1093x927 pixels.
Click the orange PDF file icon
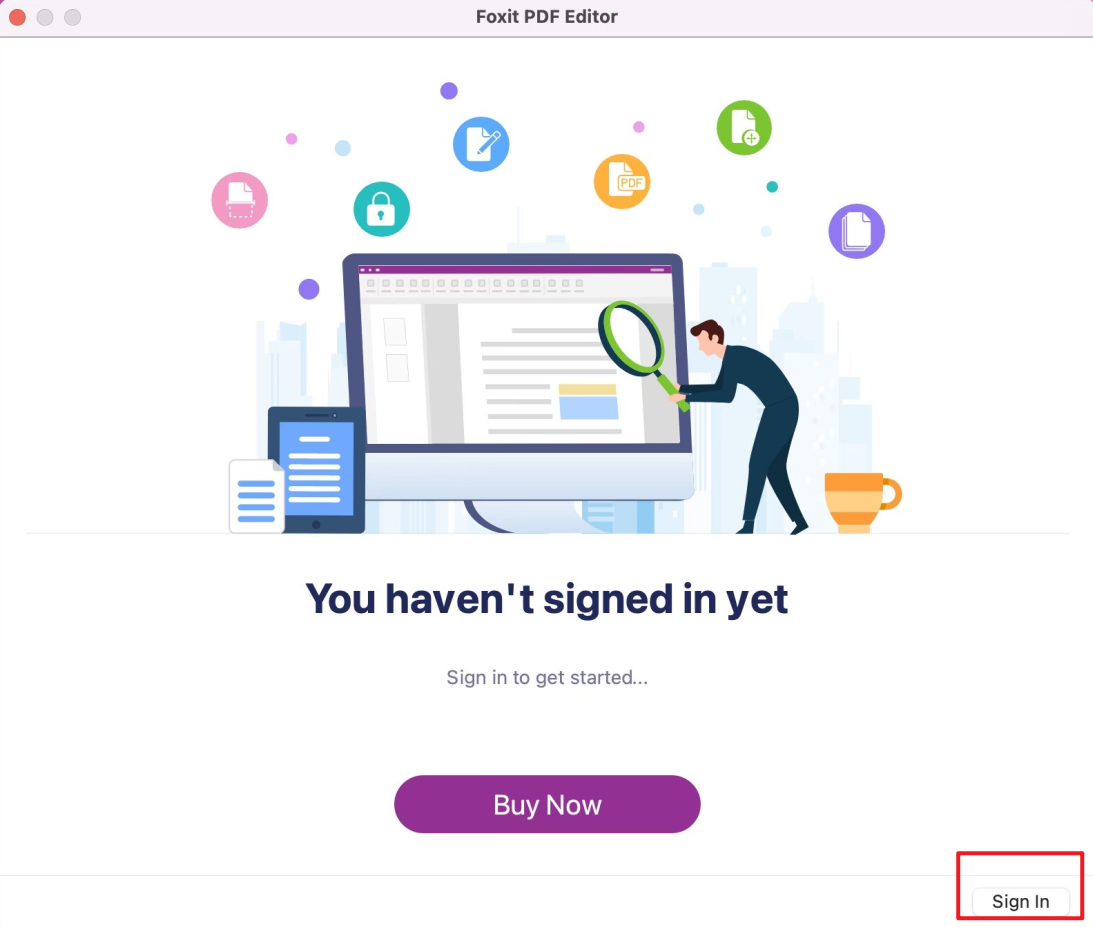(x=622, y=181)
